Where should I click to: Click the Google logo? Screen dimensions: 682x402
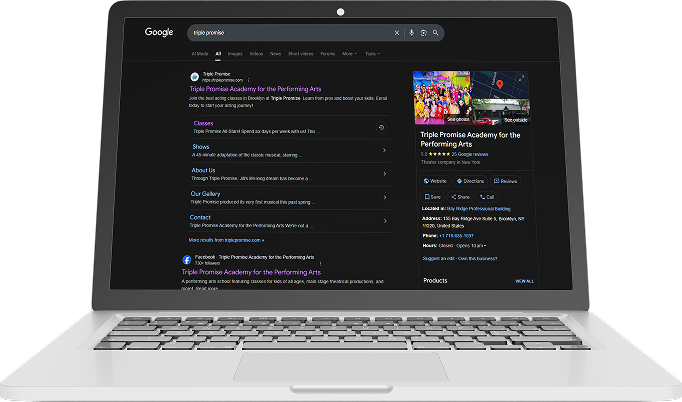click(x=159, y=33)
